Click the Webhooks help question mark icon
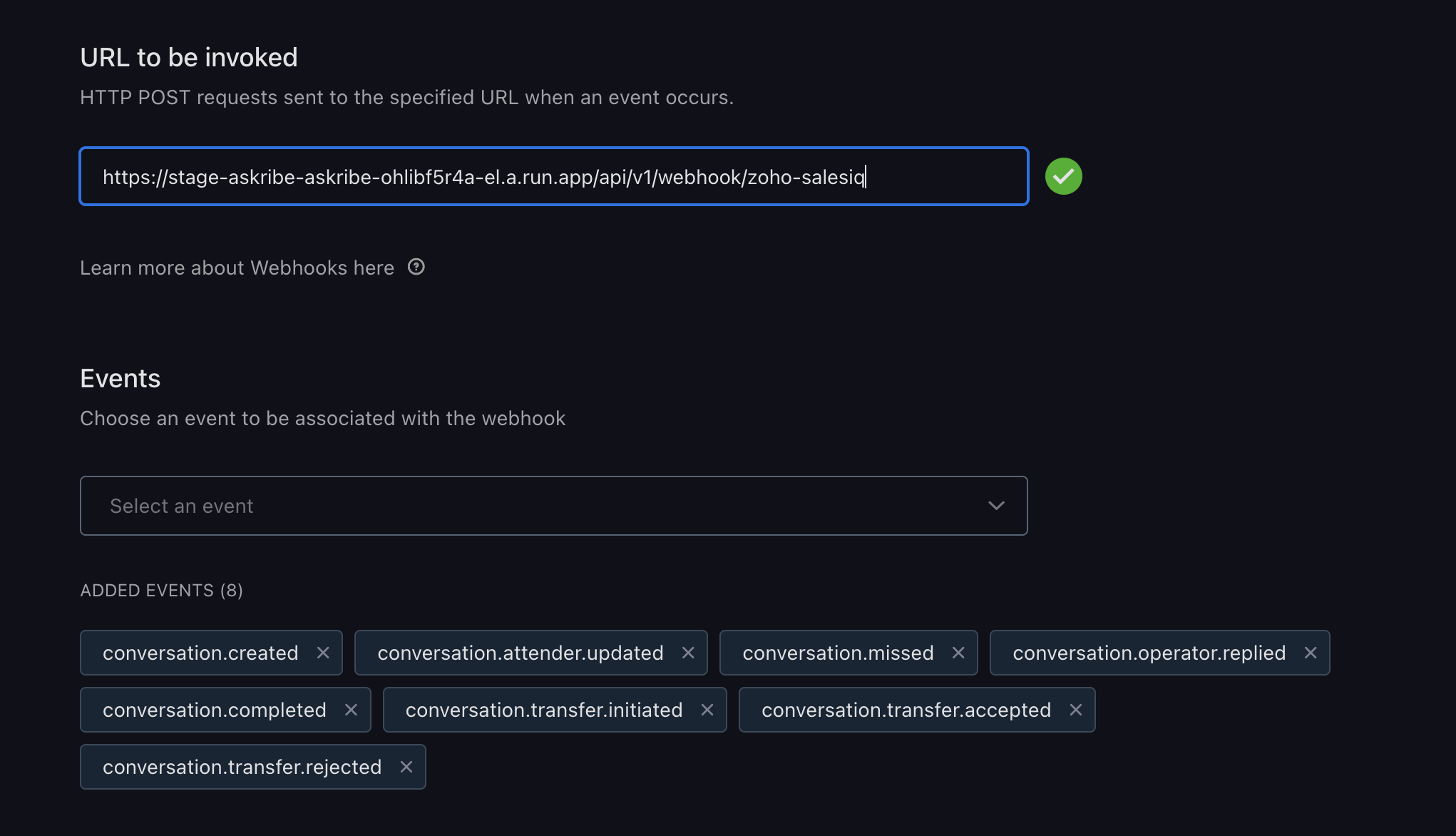Image resolution: width=1456 pixels, height=836 pixels. click(416, 267)
